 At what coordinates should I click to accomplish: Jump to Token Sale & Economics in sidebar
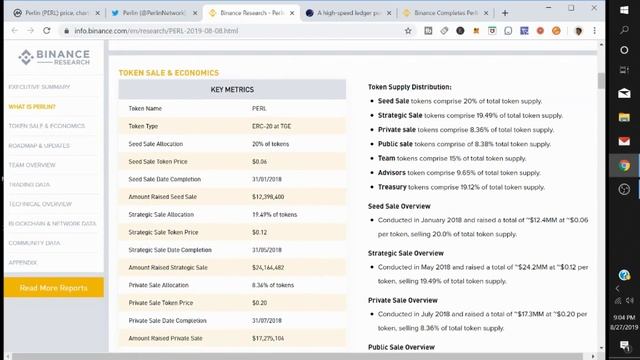click(47, 126)
